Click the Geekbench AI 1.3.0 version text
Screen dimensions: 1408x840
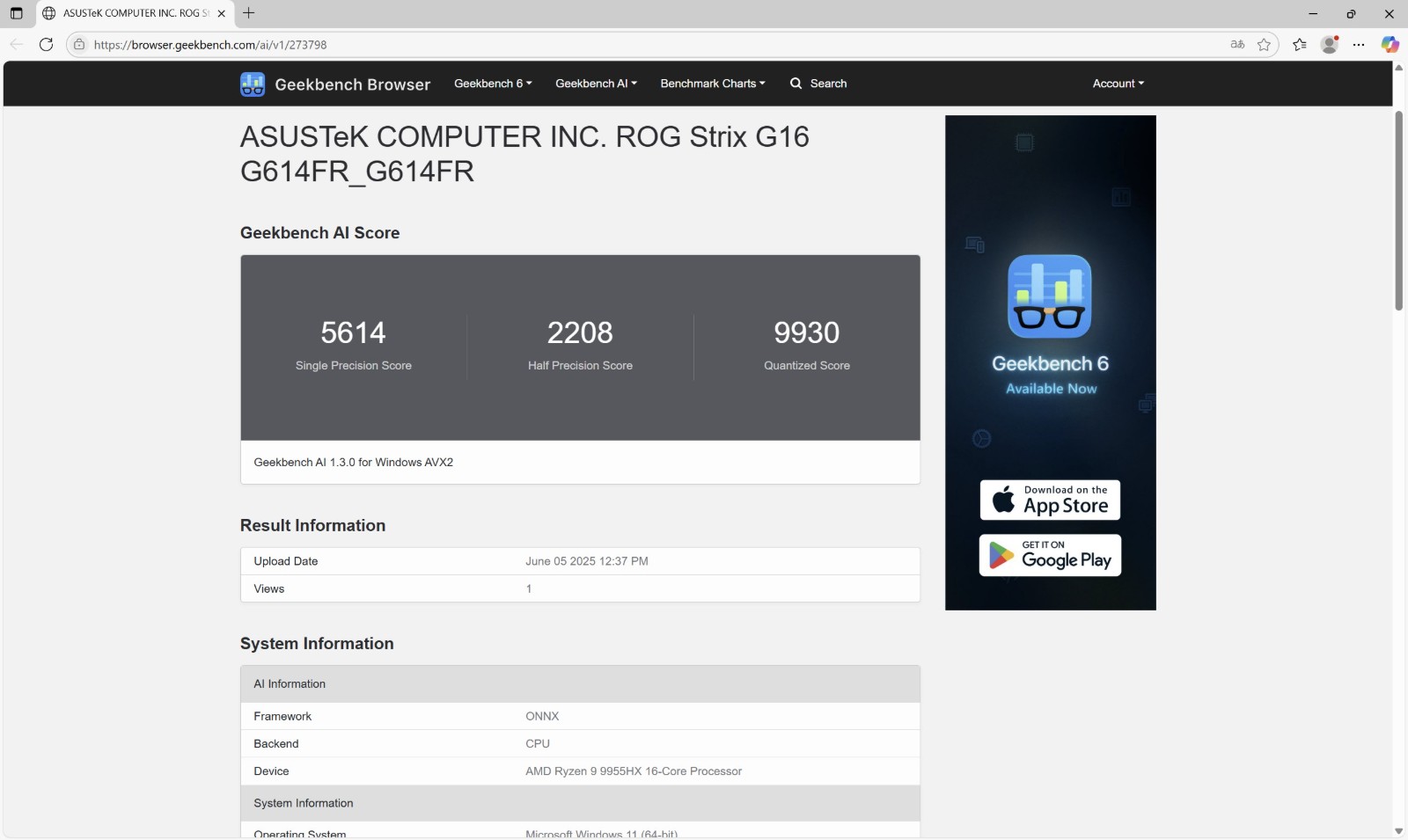[x=353, y=463]
